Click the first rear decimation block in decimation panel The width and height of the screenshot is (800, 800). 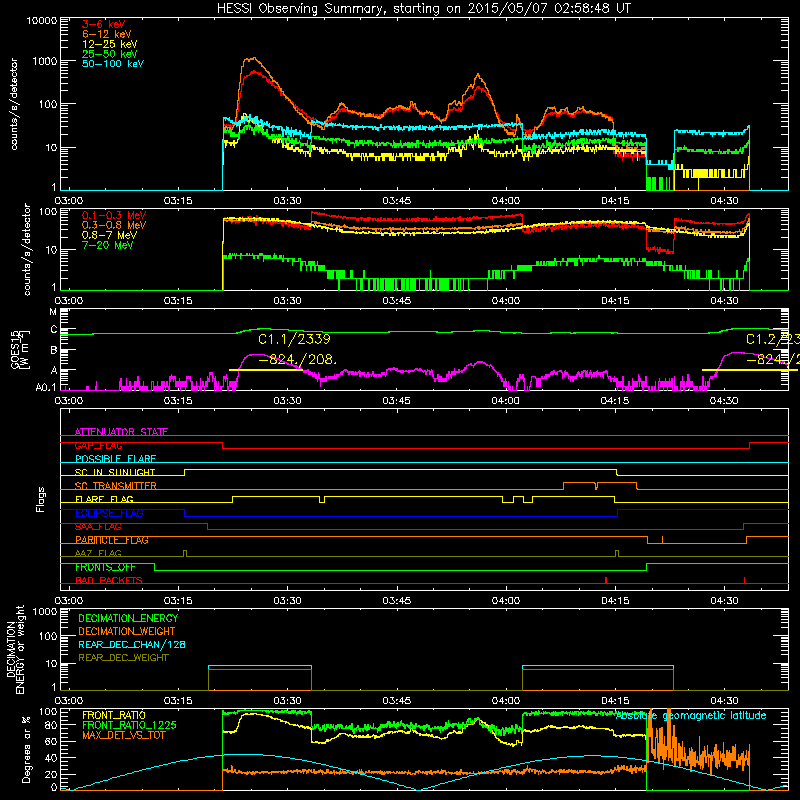point(260,678)
